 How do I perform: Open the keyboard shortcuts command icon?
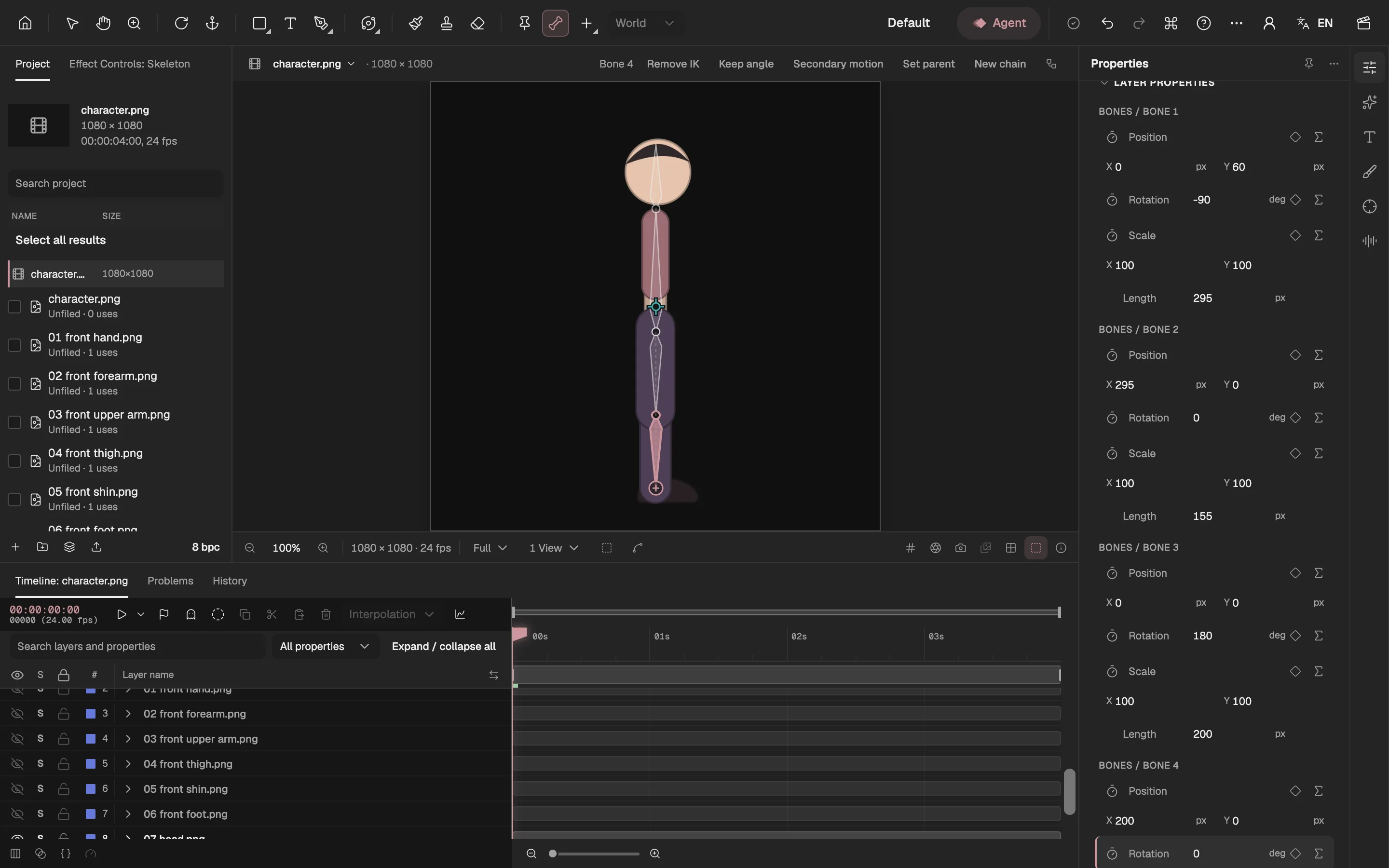(1171, 23)
